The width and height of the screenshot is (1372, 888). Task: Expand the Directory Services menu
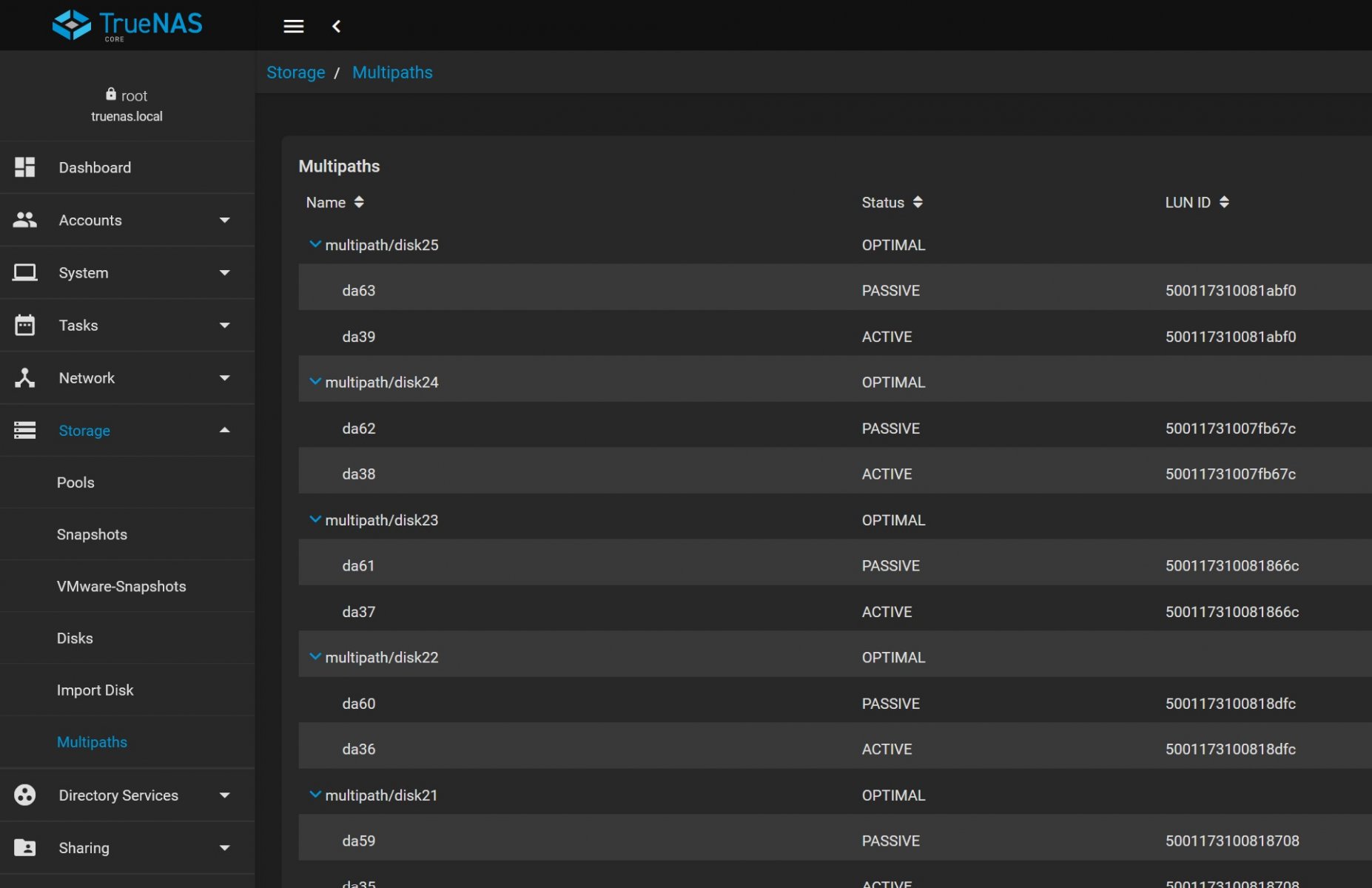[224, 795]
